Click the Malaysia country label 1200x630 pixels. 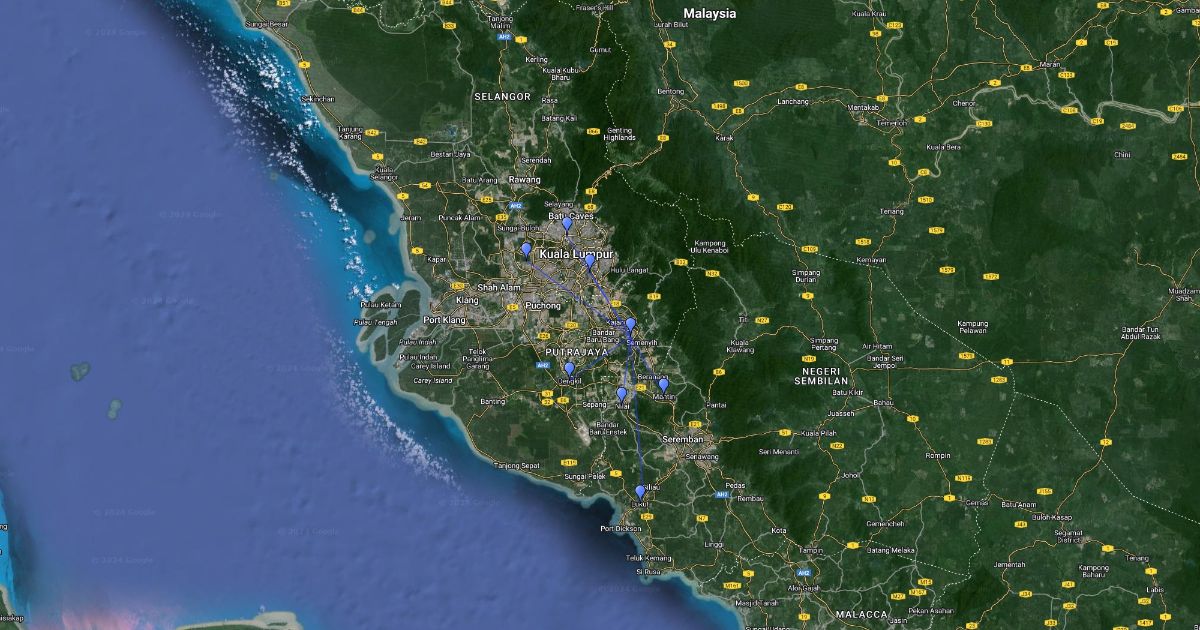click(x=709, y=14)
